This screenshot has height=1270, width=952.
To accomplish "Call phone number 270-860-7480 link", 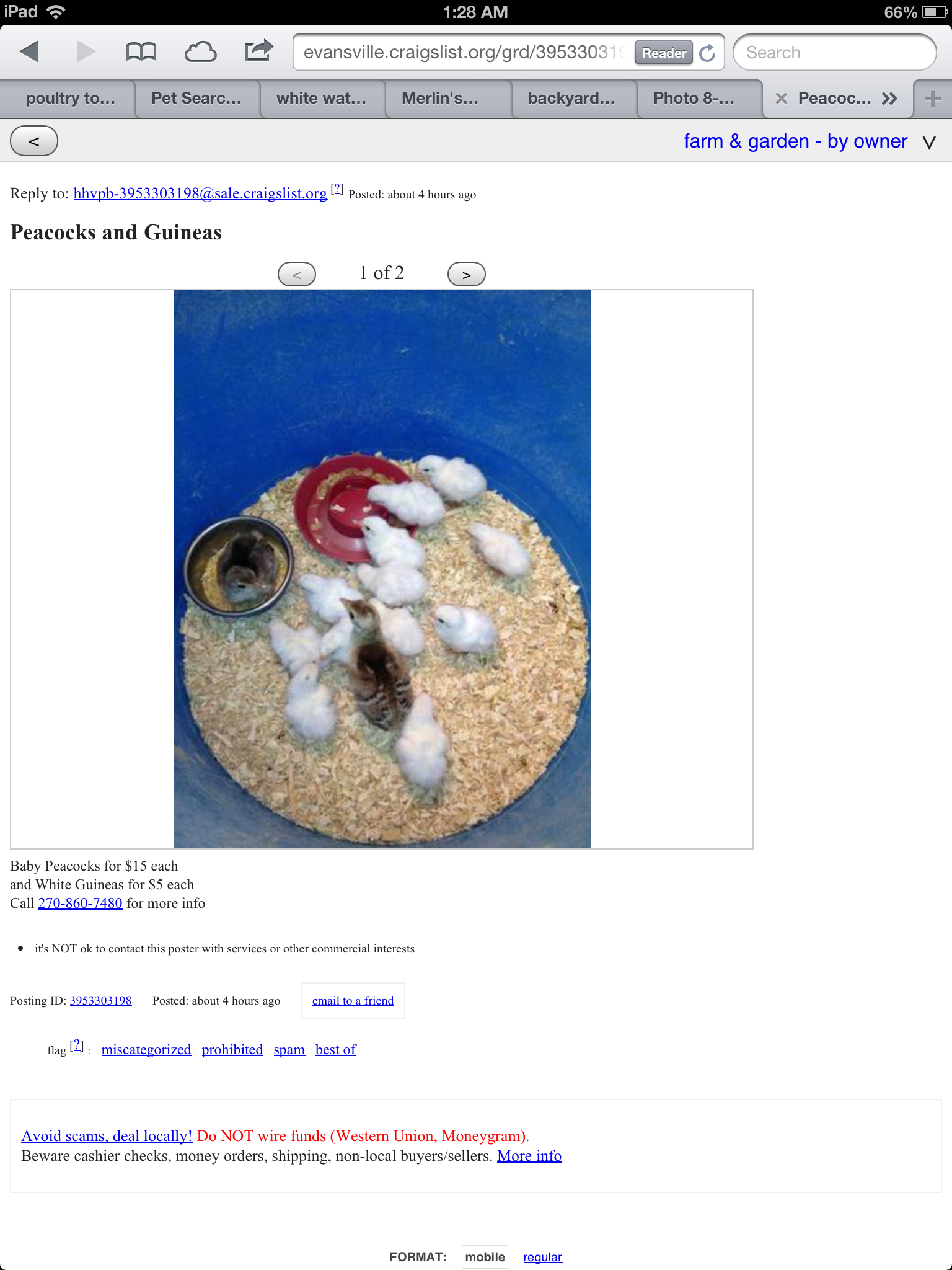I will (81, 903).
